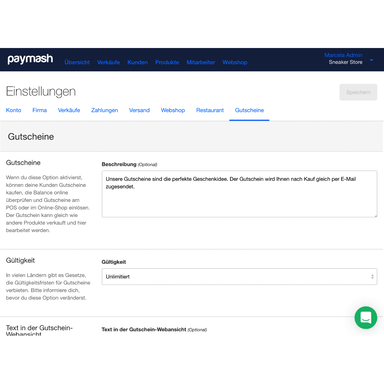Click the paymash logo
Screen dimensions: 384x384
pyautogui.click(x=30, y=59)
